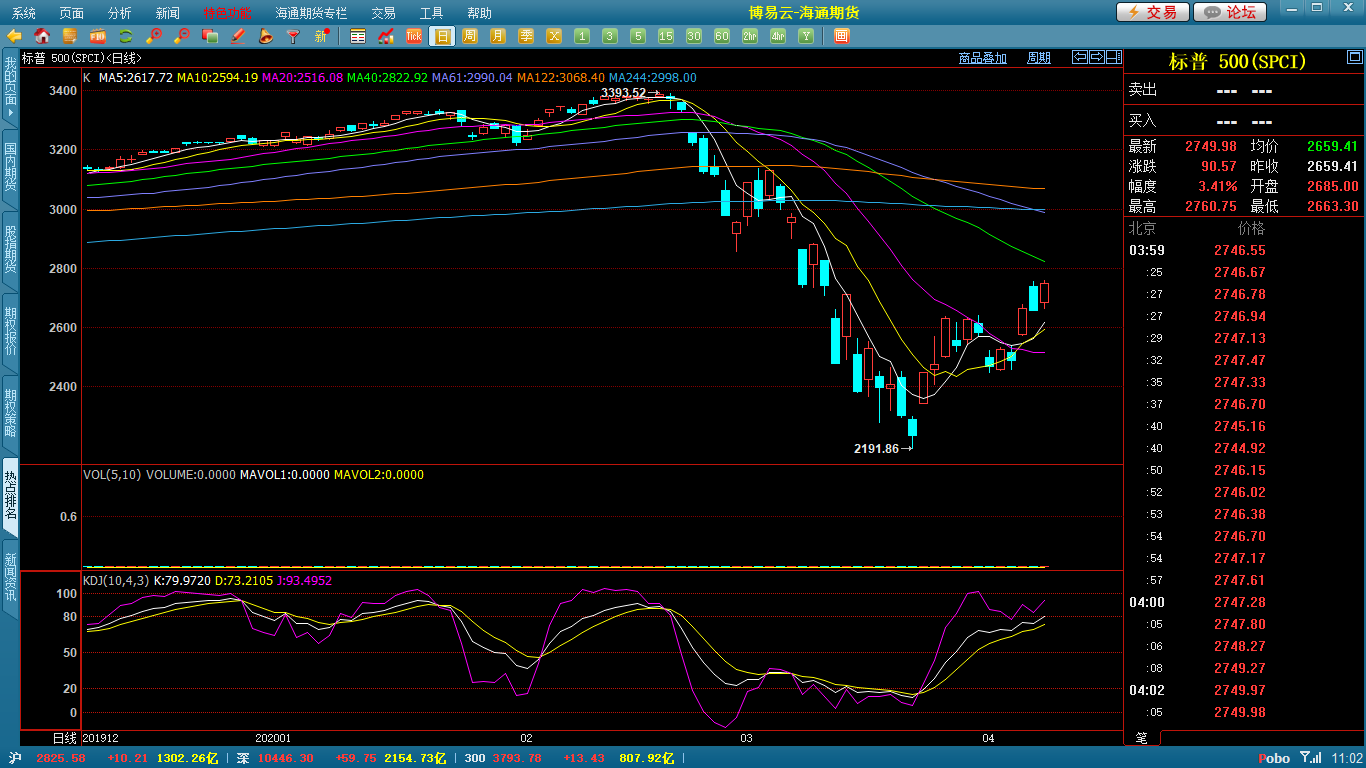This screenshot has width=1366, height=768.
Task: Select the daily '日' period button
Action: click(x=442, y=36)
